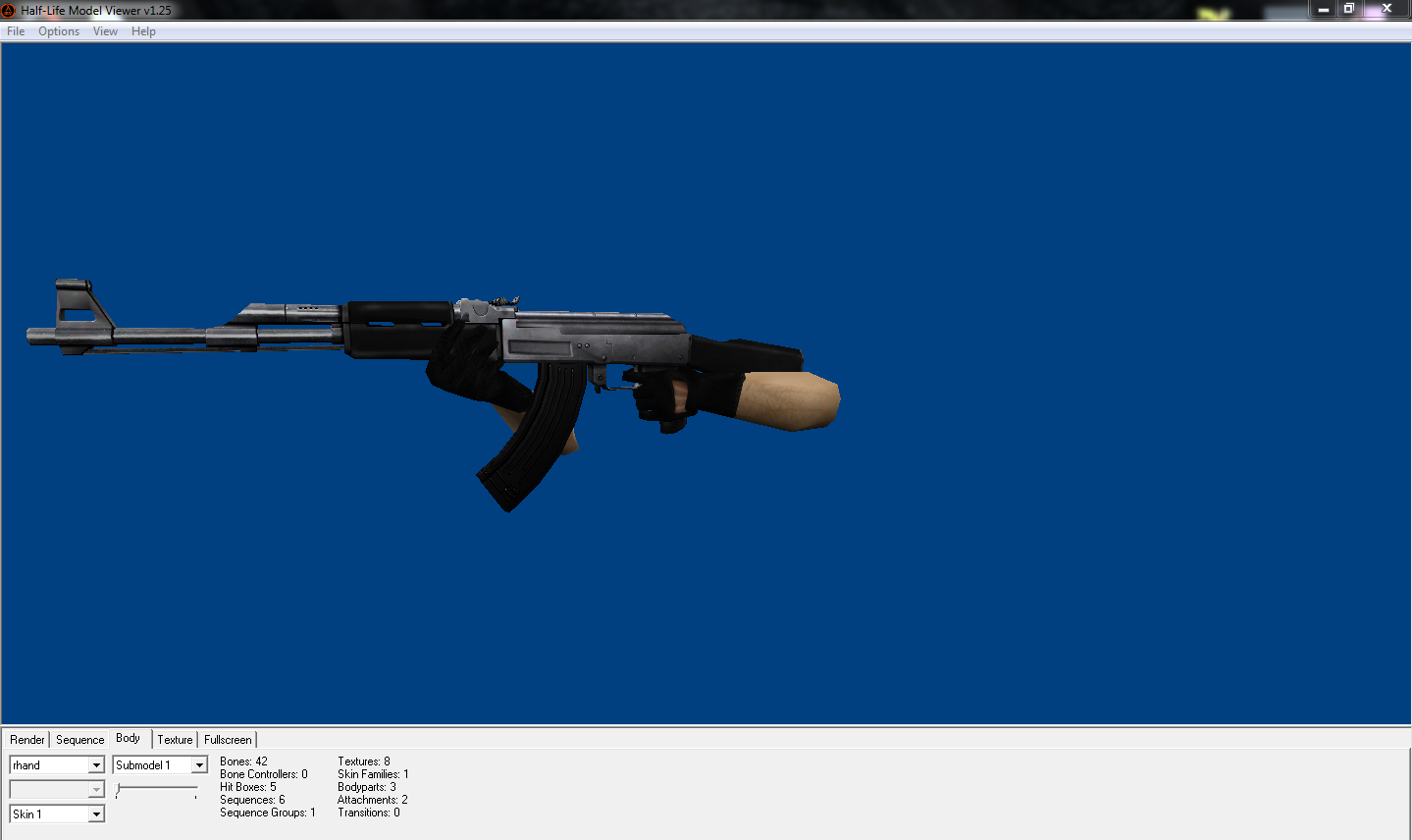Click the slider handle under Submodel 1
Image resolution: width=1412 pixels, height=840 pixels.
pyautogui.click(x=119, y=789)
